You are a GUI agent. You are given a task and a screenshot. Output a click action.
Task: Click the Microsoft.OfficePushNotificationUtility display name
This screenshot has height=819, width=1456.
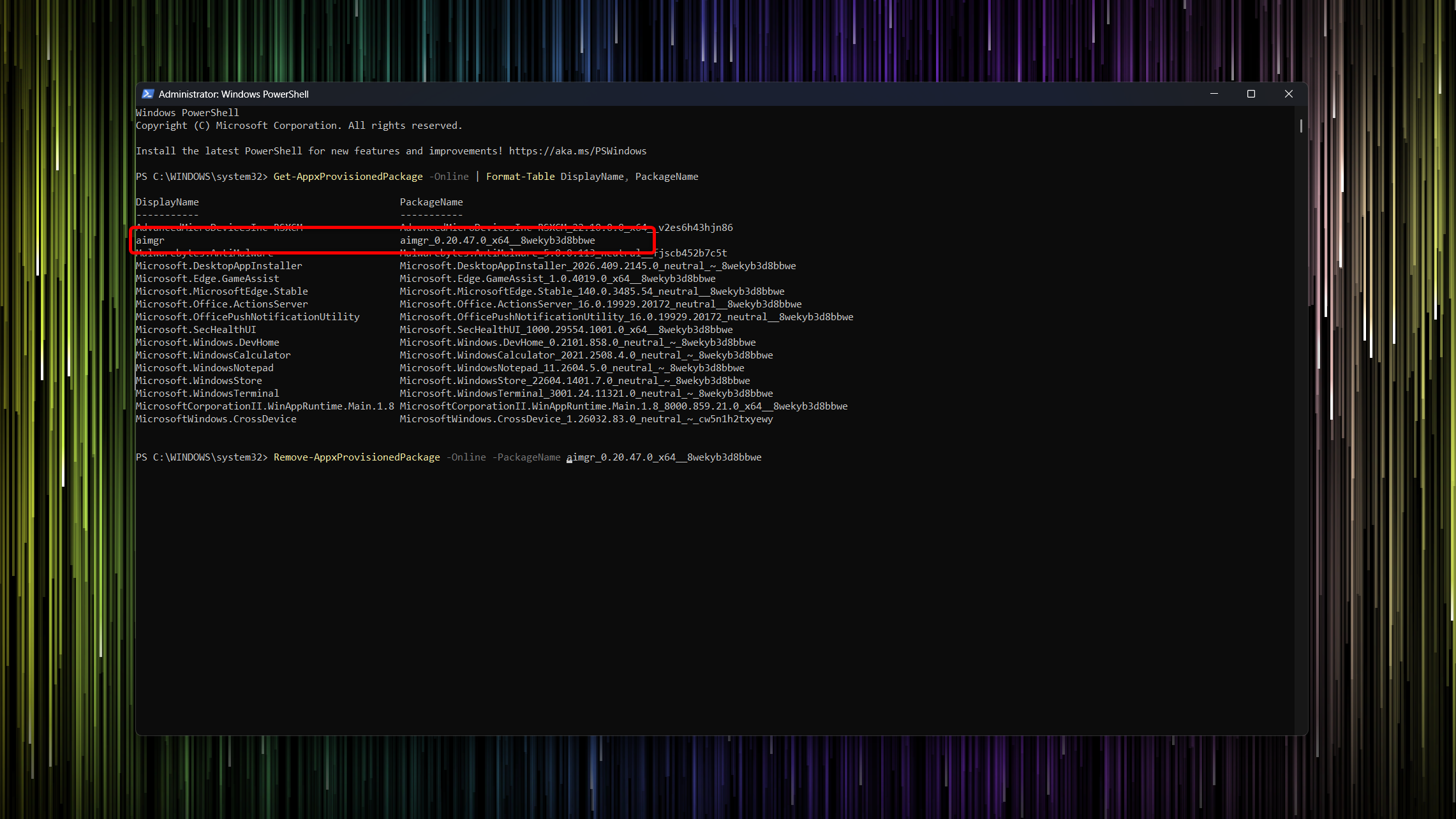248,317
